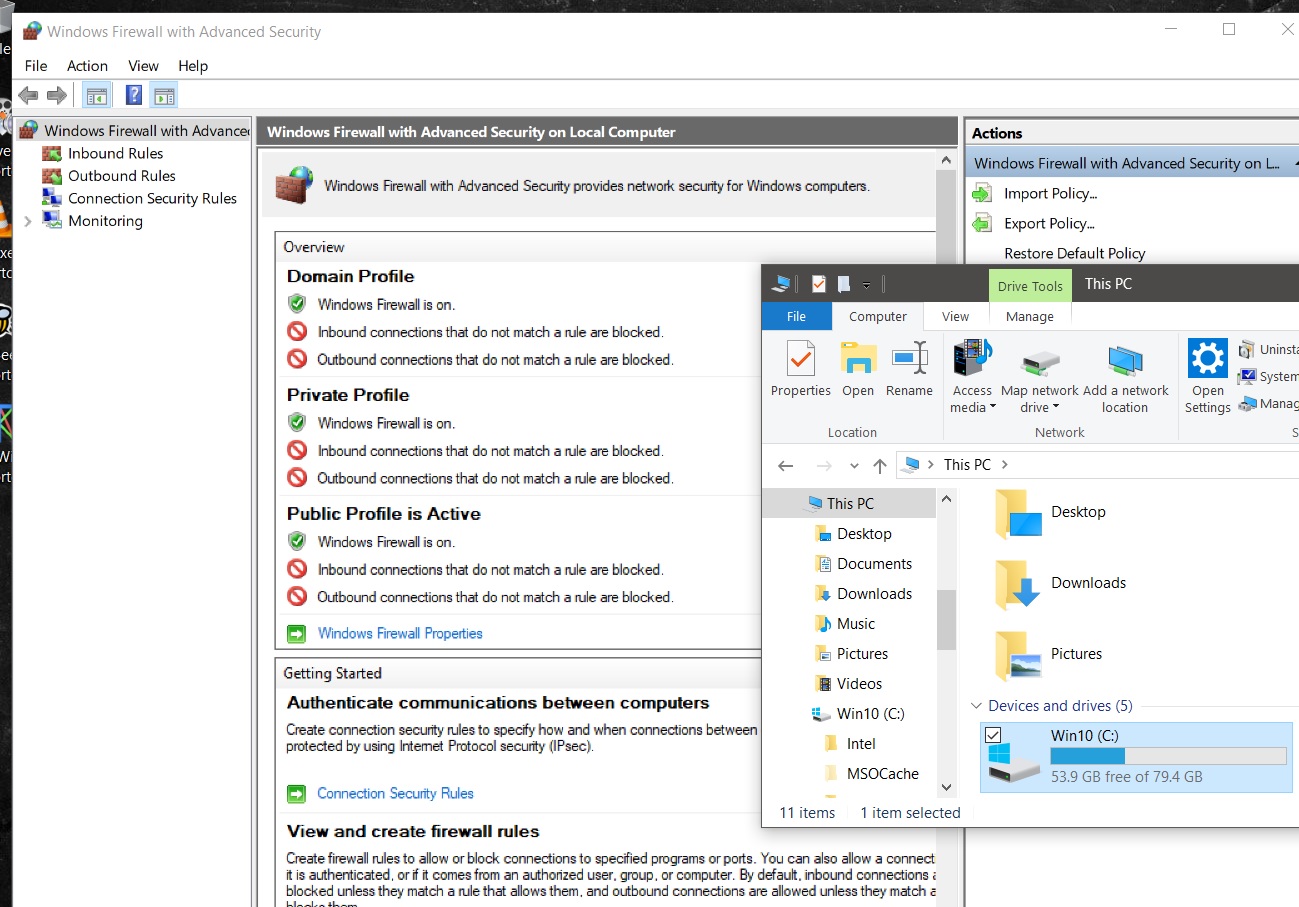The height and width of the screenshot is (907, 1299).
Task: Select the Monitoring node in the firewall tree
Action: (105, 221)
